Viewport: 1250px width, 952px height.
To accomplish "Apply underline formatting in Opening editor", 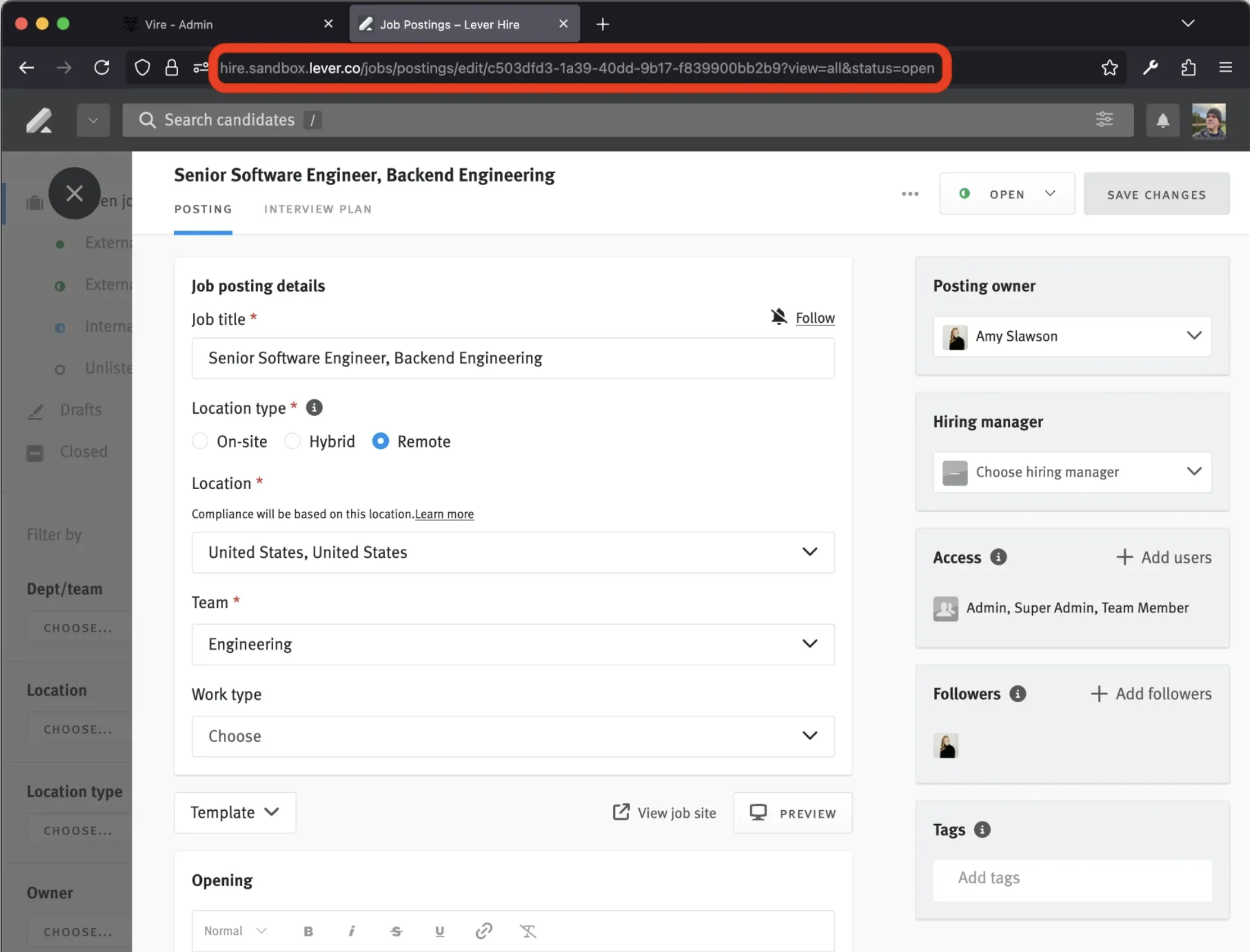I will tap(440, 931).
